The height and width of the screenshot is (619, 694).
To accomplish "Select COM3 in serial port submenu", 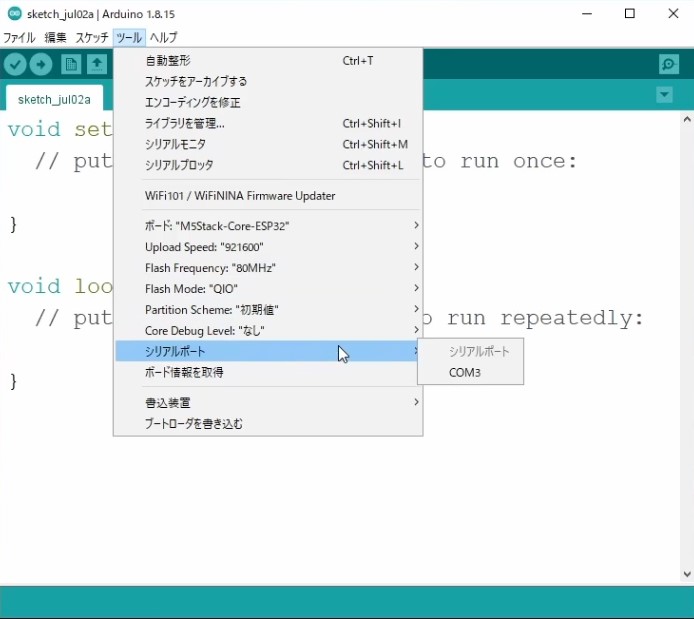I will (470, 373).
